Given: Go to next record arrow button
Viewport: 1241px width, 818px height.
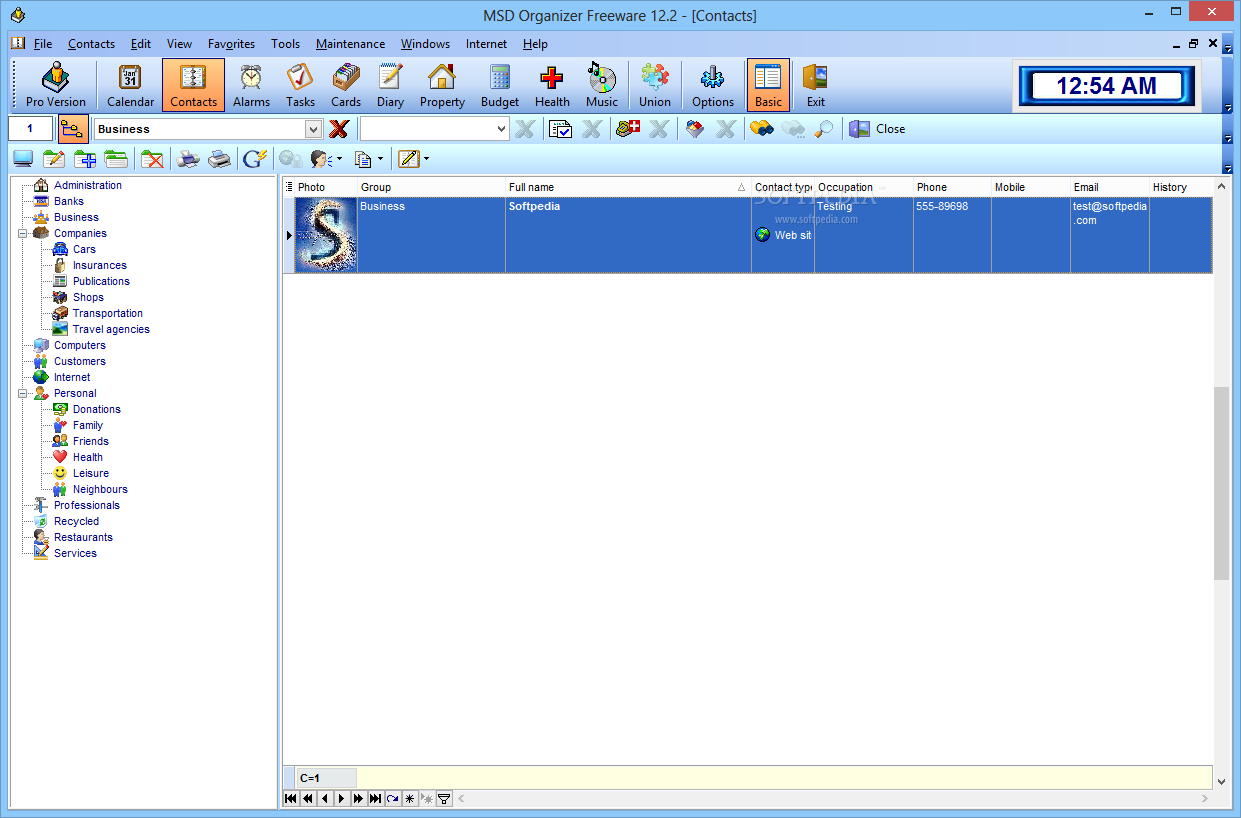Looking at the screenshot, I should (x=341, y=798).
